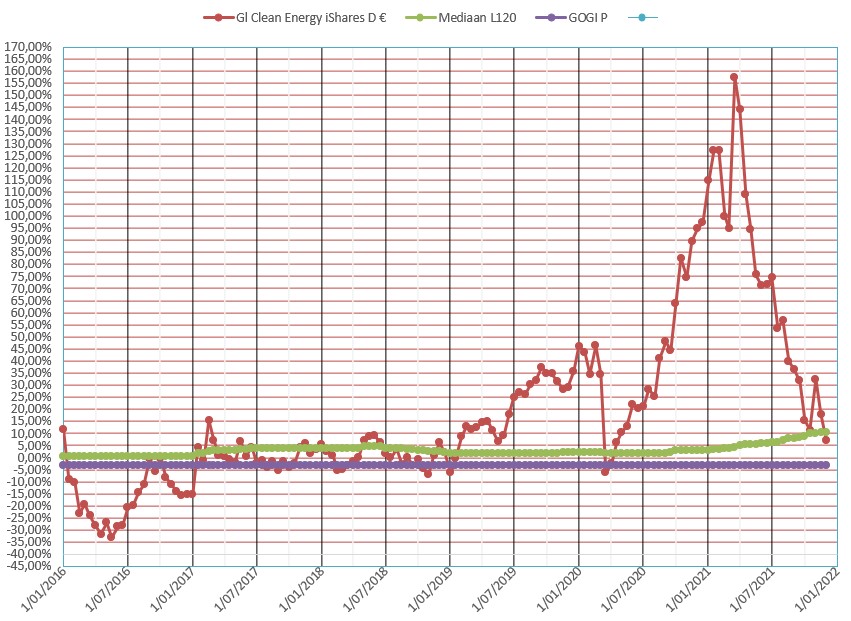Select the 170,00% label on vertical axis
The image size is (851, 621).
tap(28, 47)
